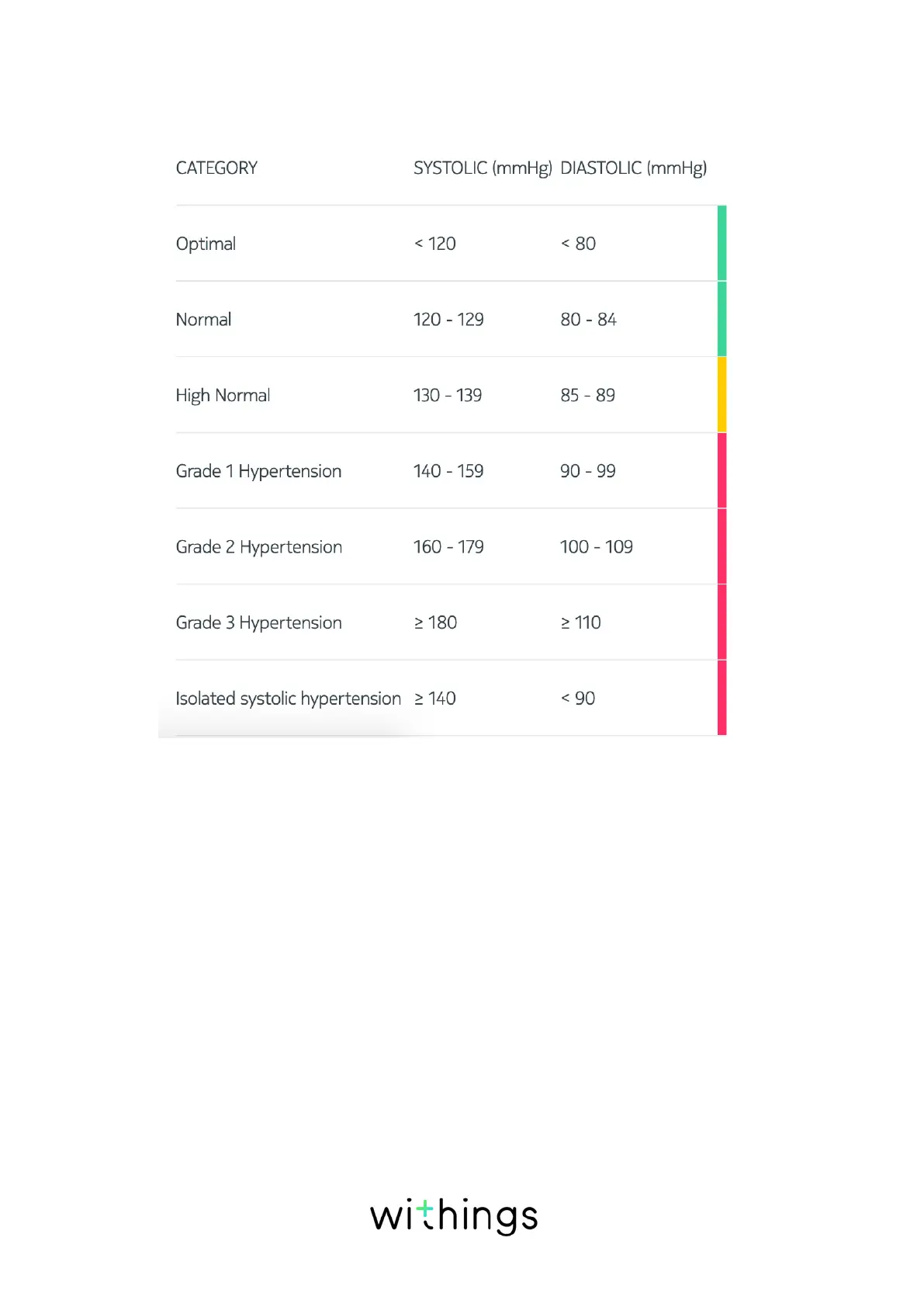924x1307 pixels.
Task: Select the Isolated systolic hypertension label
Action: (x=288, y=699)
